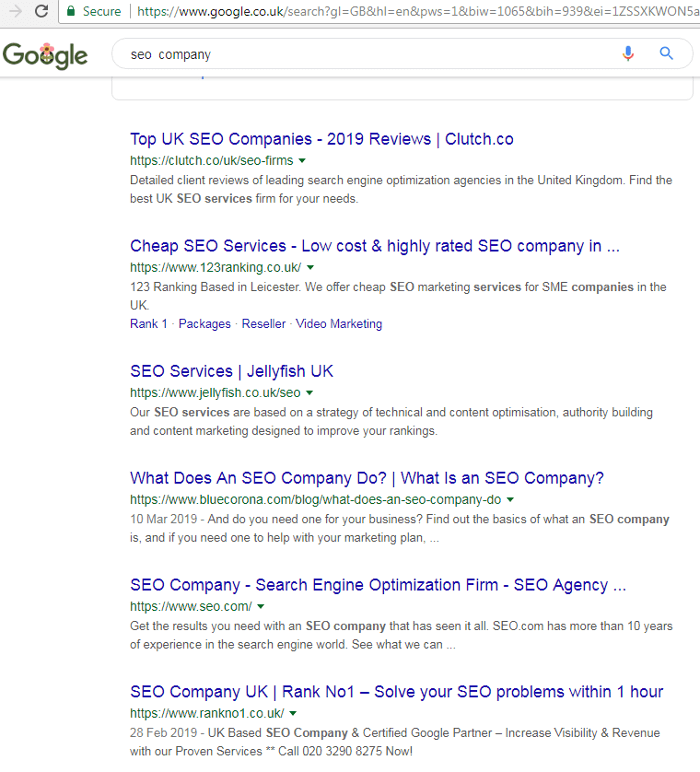This screenshot has height=772, width=700.
Task: Click the blue search magnifier icon
Action: pyautogui.click(x=667, y=54)
